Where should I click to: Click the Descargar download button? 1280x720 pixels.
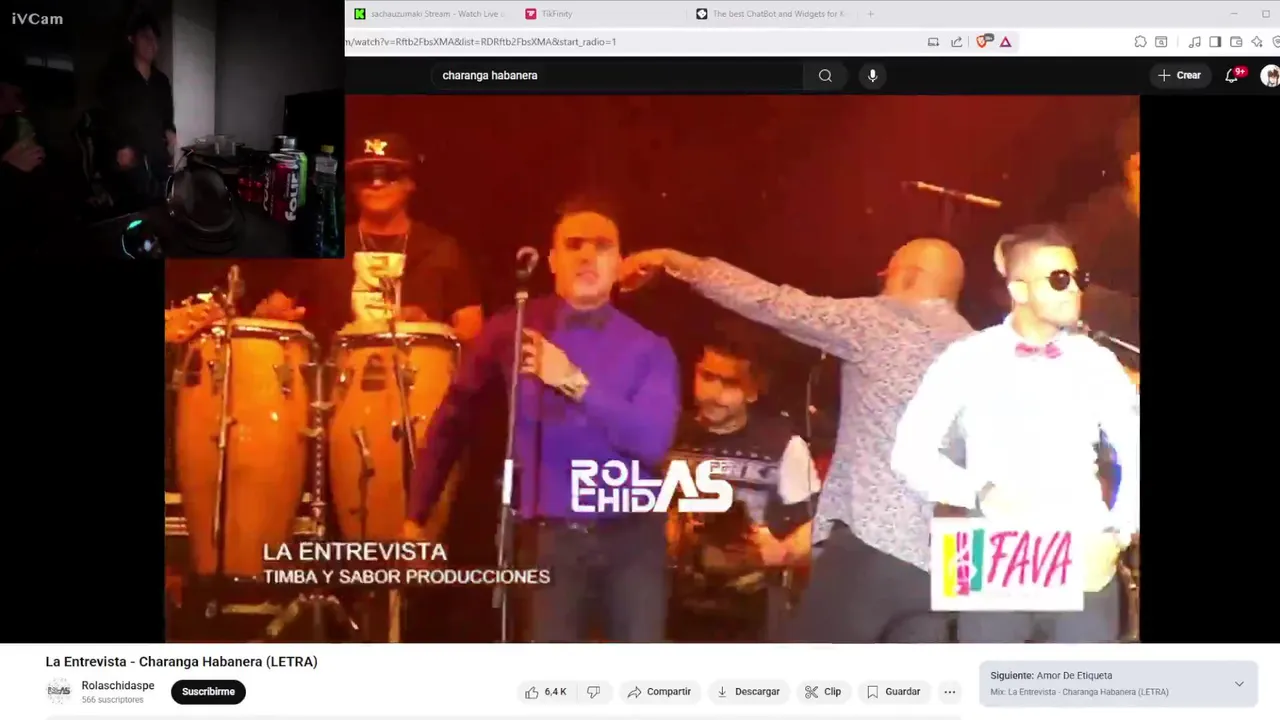(x=748, y=692)
